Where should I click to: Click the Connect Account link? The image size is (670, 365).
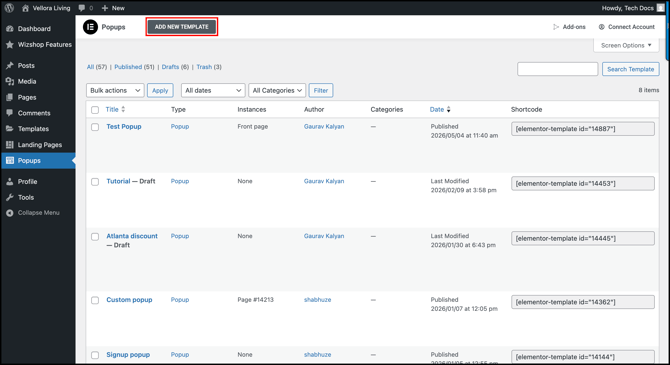click(x=631, y=26)
